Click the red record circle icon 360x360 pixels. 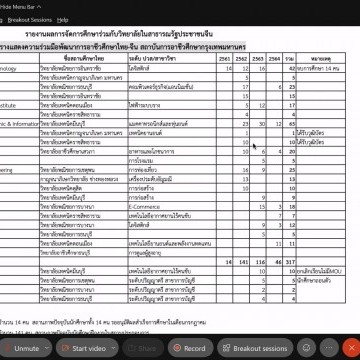click(x=177, y=348)
